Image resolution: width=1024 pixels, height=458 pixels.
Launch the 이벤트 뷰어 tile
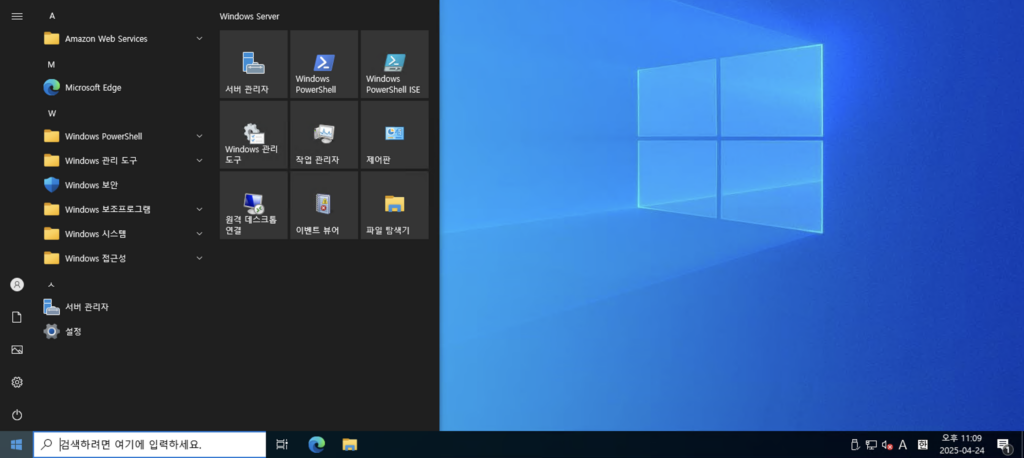coord(324,205)
